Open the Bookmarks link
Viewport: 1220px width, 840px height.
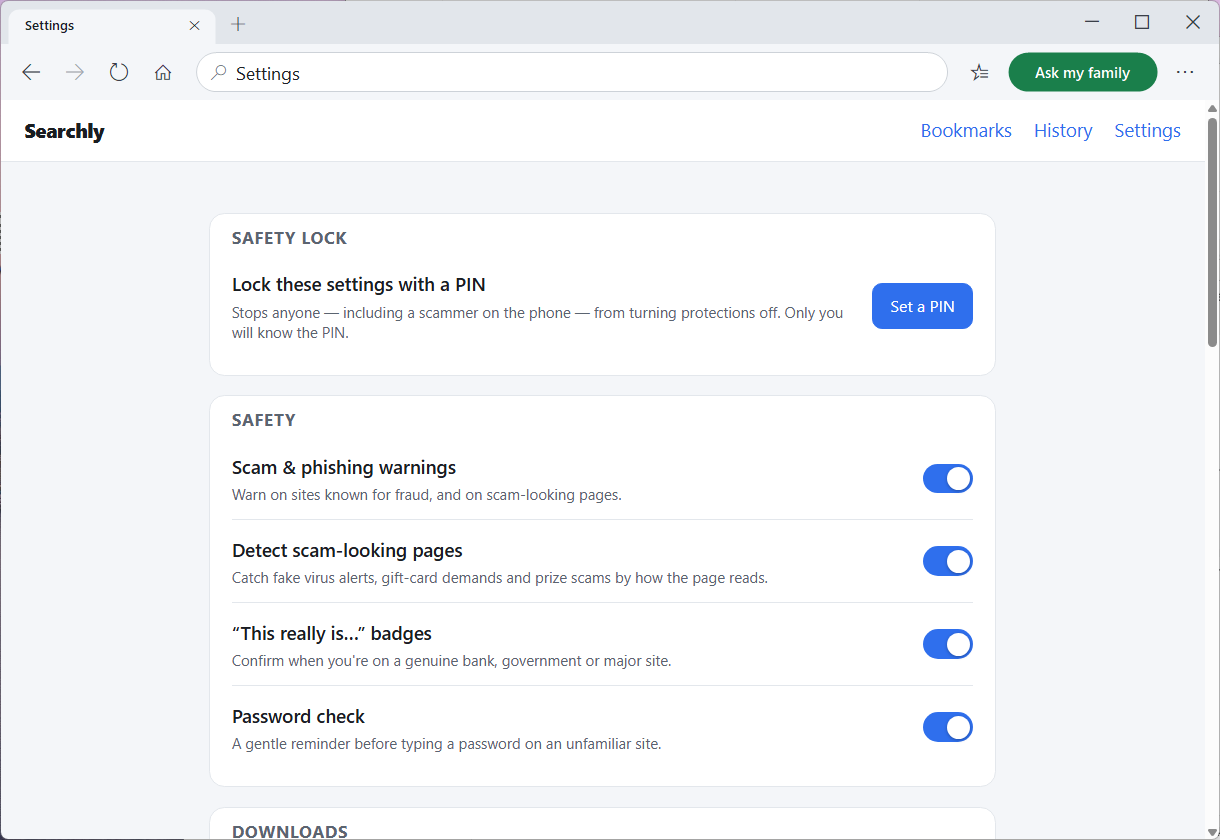[x=966, y=131]
